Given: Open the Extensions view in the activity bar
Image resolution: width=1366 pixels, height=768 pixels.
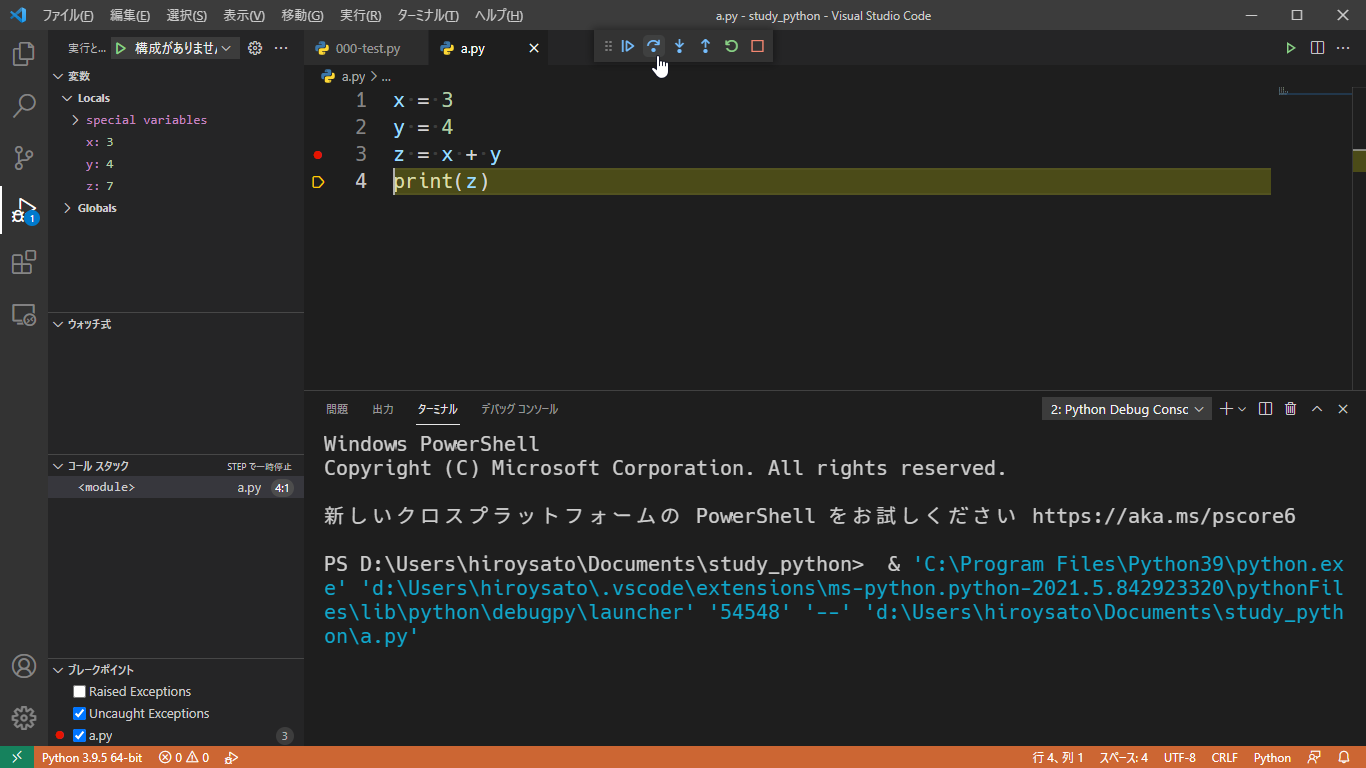Looking at the screenshot, I should pos(22,262).
